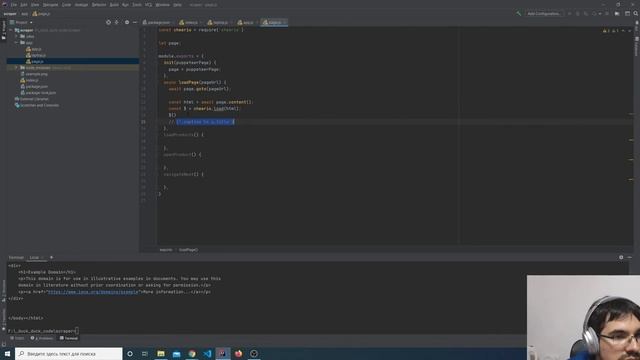The image size is (640, 360).
Task: Switch to the package.json editor tab
Action: tap(157, 22)
